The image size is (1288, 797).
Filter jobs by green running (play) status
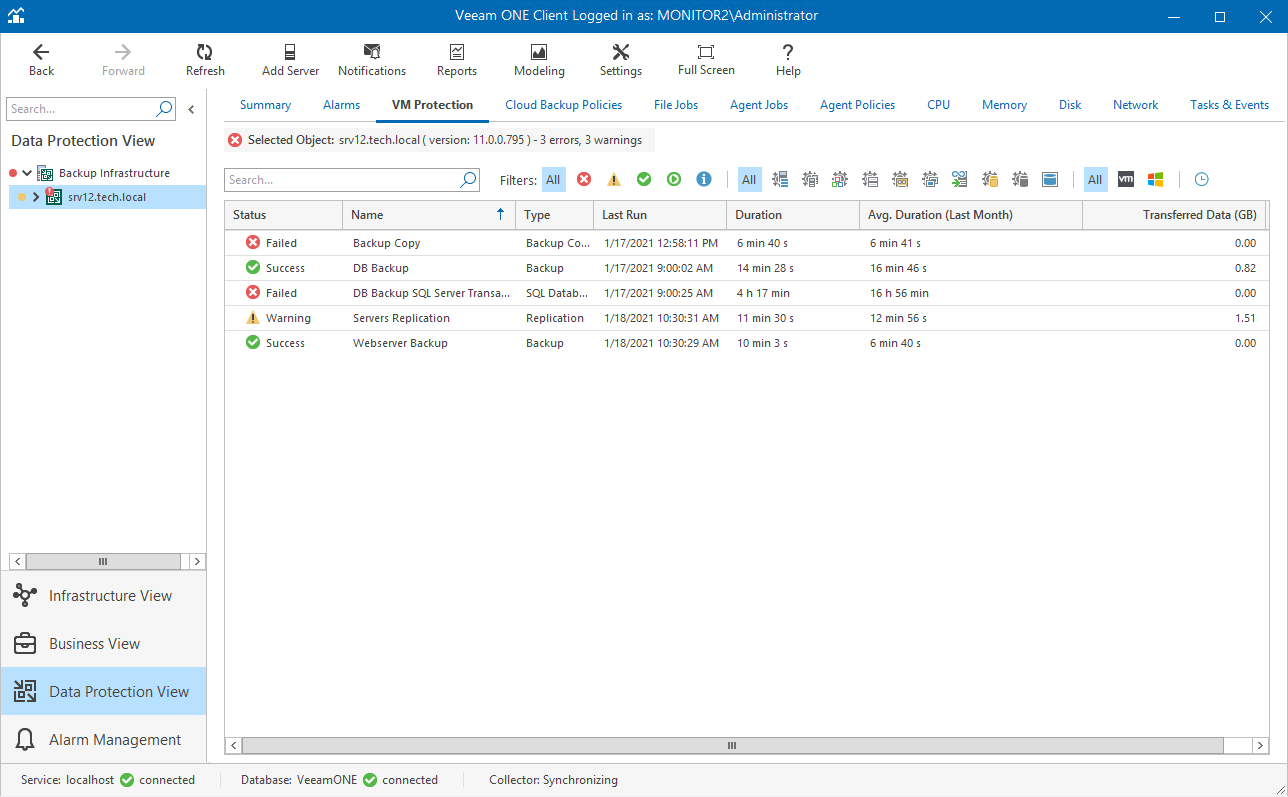[674, 180]
